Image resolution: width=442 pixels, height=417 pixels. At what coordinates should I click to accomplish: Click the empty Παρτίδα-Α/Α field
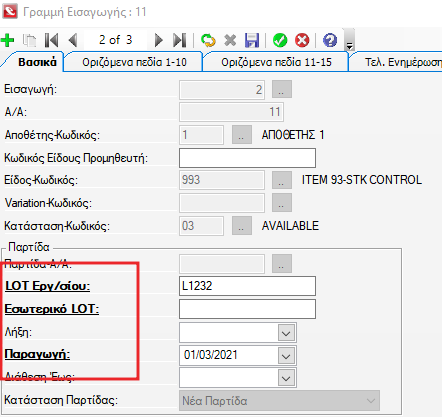(x=222, y=264)
